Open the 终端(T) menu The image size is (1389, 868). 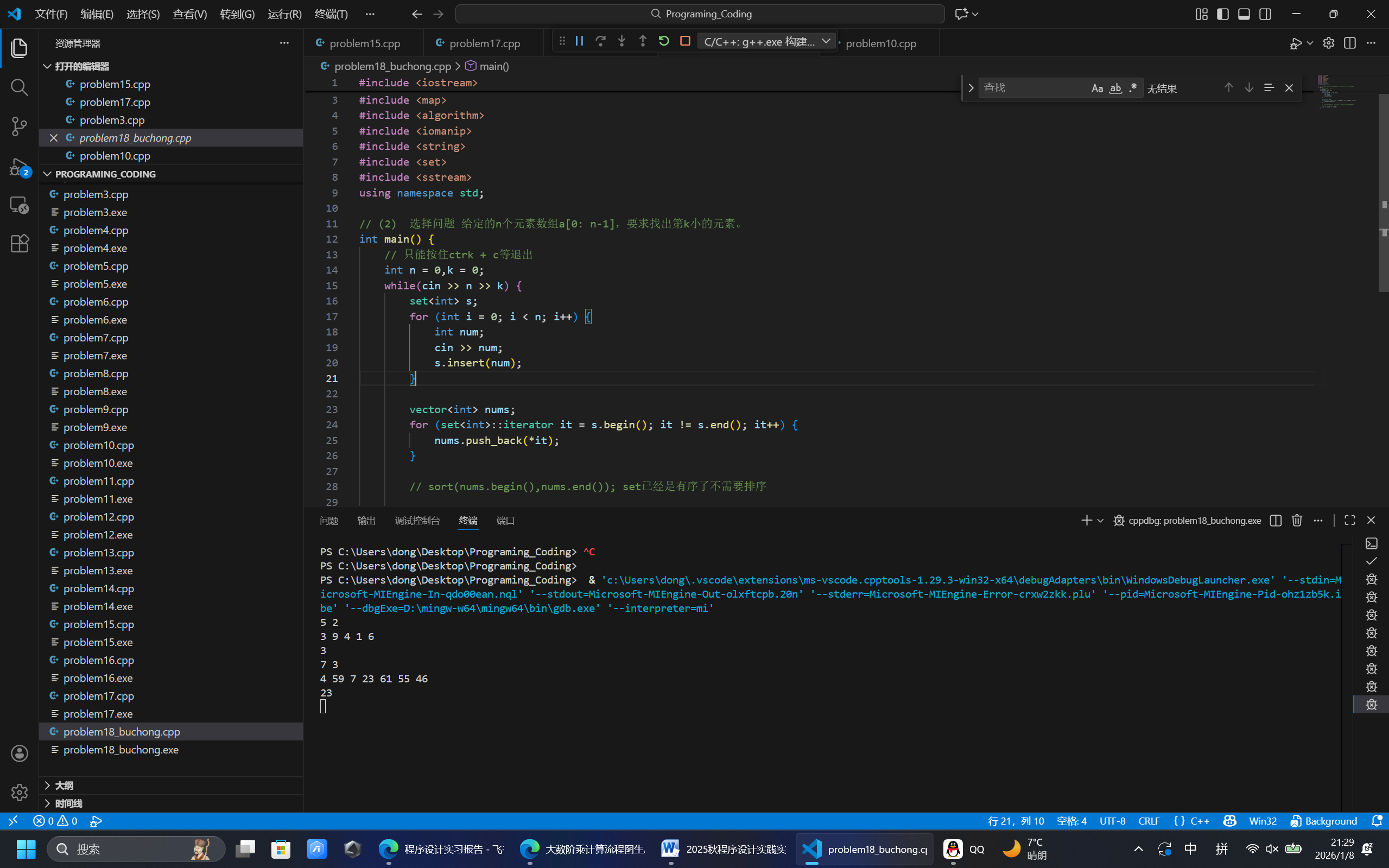tap(331, 14)
